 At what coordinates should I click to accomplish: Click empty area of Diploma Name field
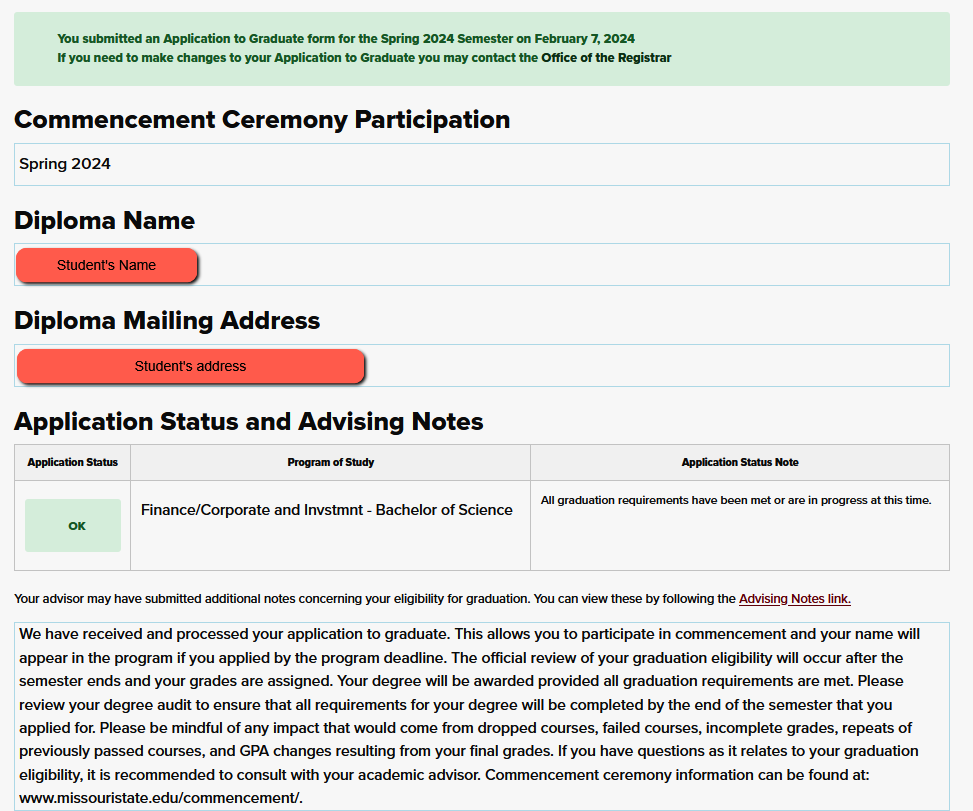pos(570,265)
